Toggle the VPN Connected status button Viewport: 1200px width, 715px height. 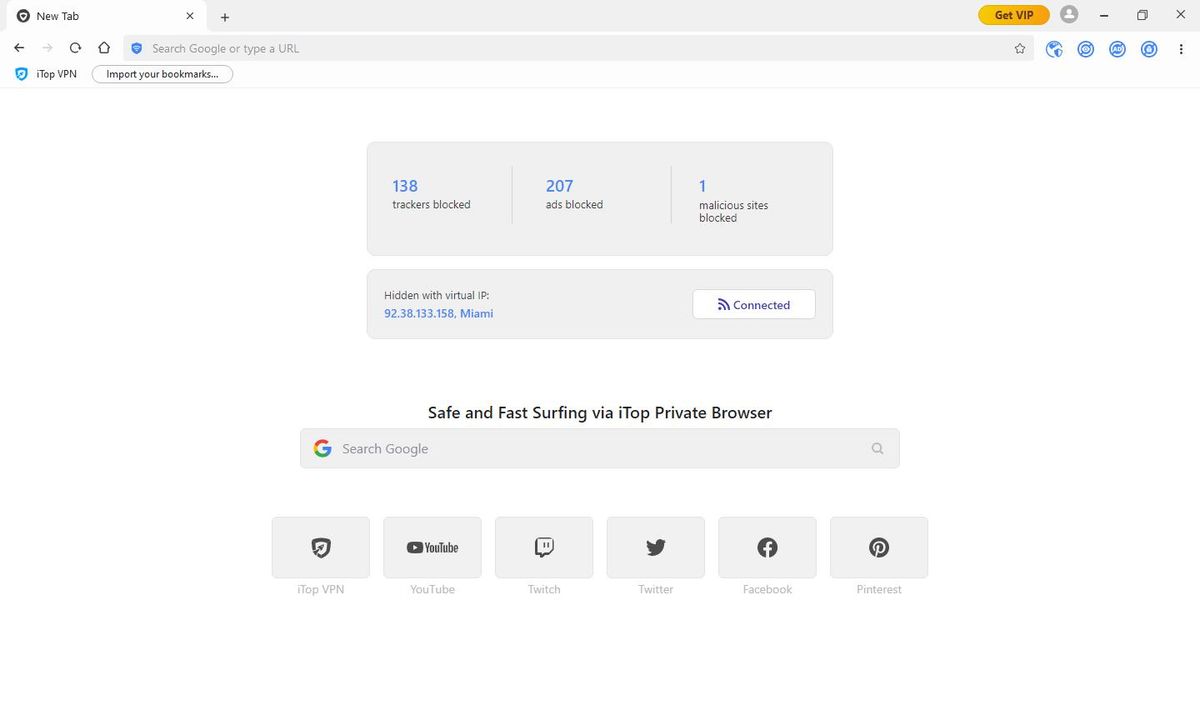753,304
